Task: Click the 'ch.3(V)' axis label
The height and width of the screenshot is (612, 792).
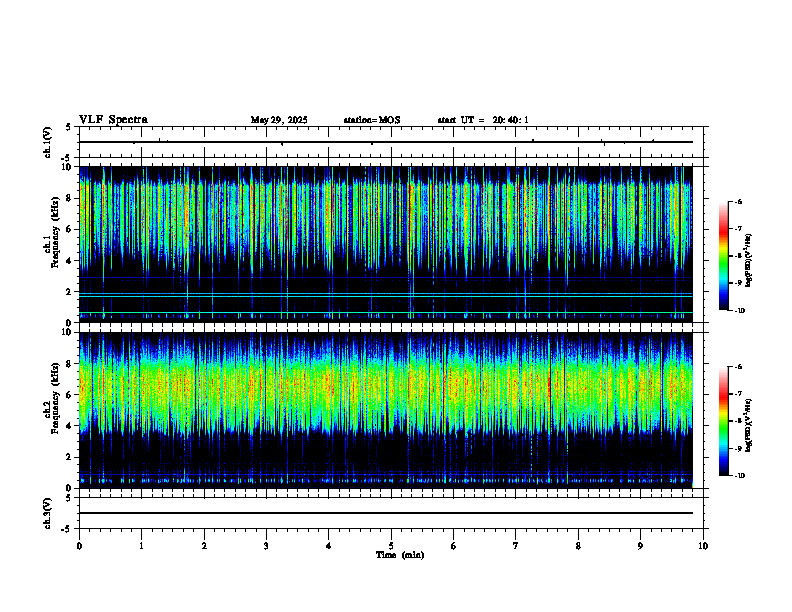Action: [48, 513]
